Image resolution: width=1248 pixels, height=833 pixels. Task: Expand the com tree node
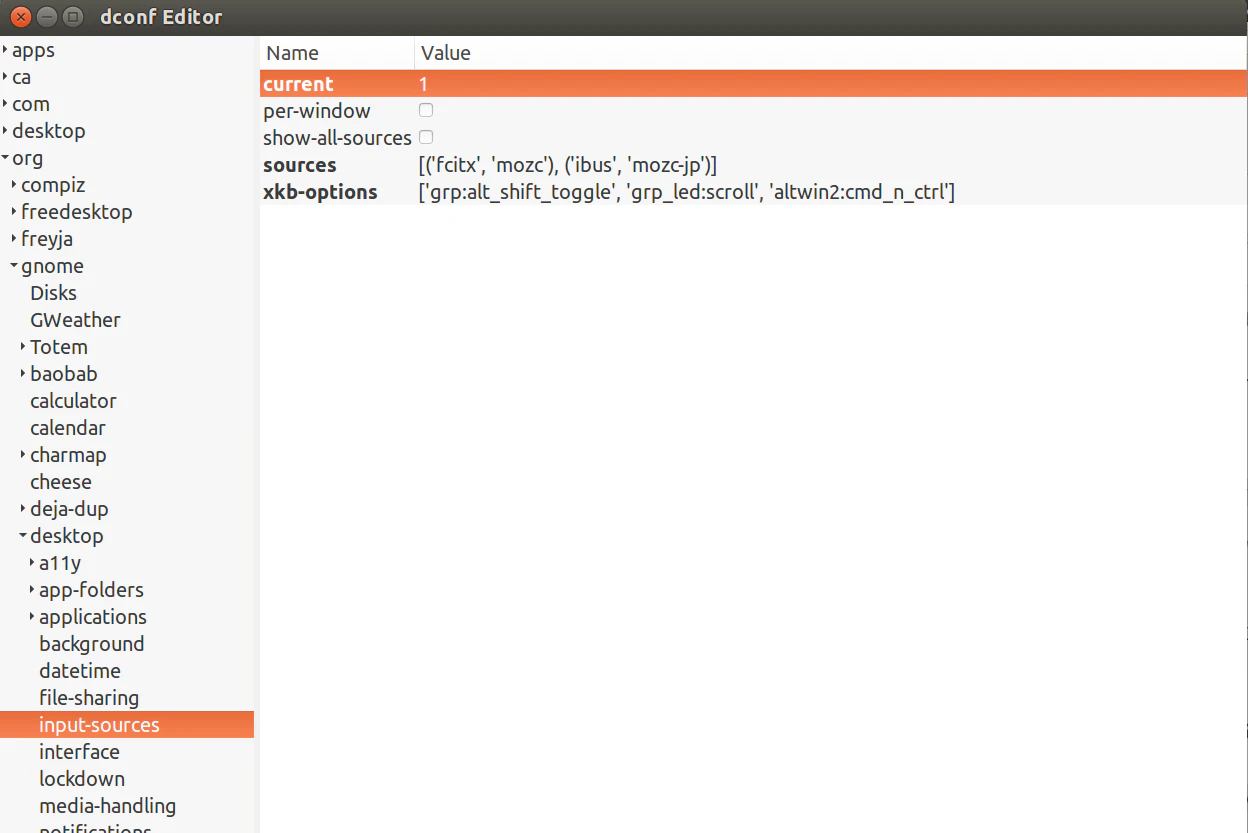pos(5,104)
